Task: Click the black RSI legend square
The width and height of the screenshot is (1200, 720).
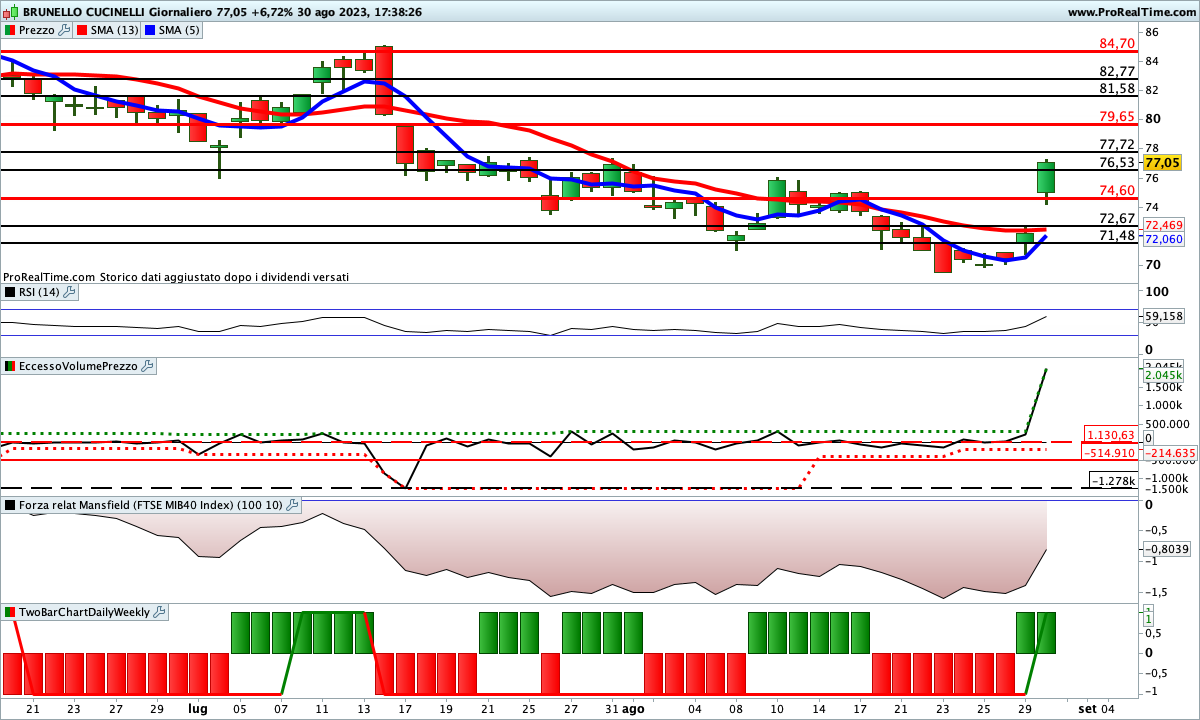Action: (10, 292)
